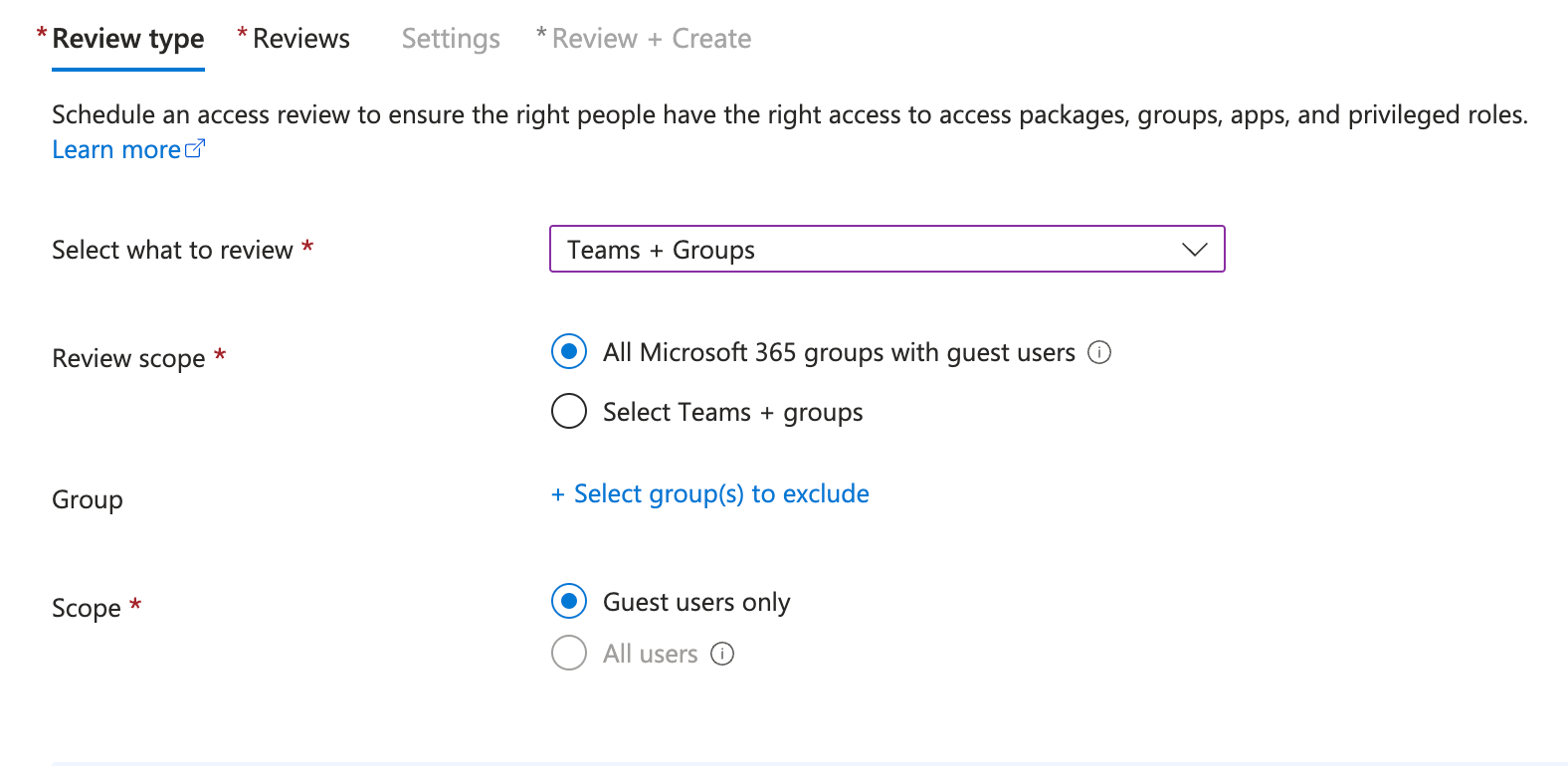Viewport: 1568px width, 766px height.
Task: Open the Settings tab
Action: (x=451, y=39)
